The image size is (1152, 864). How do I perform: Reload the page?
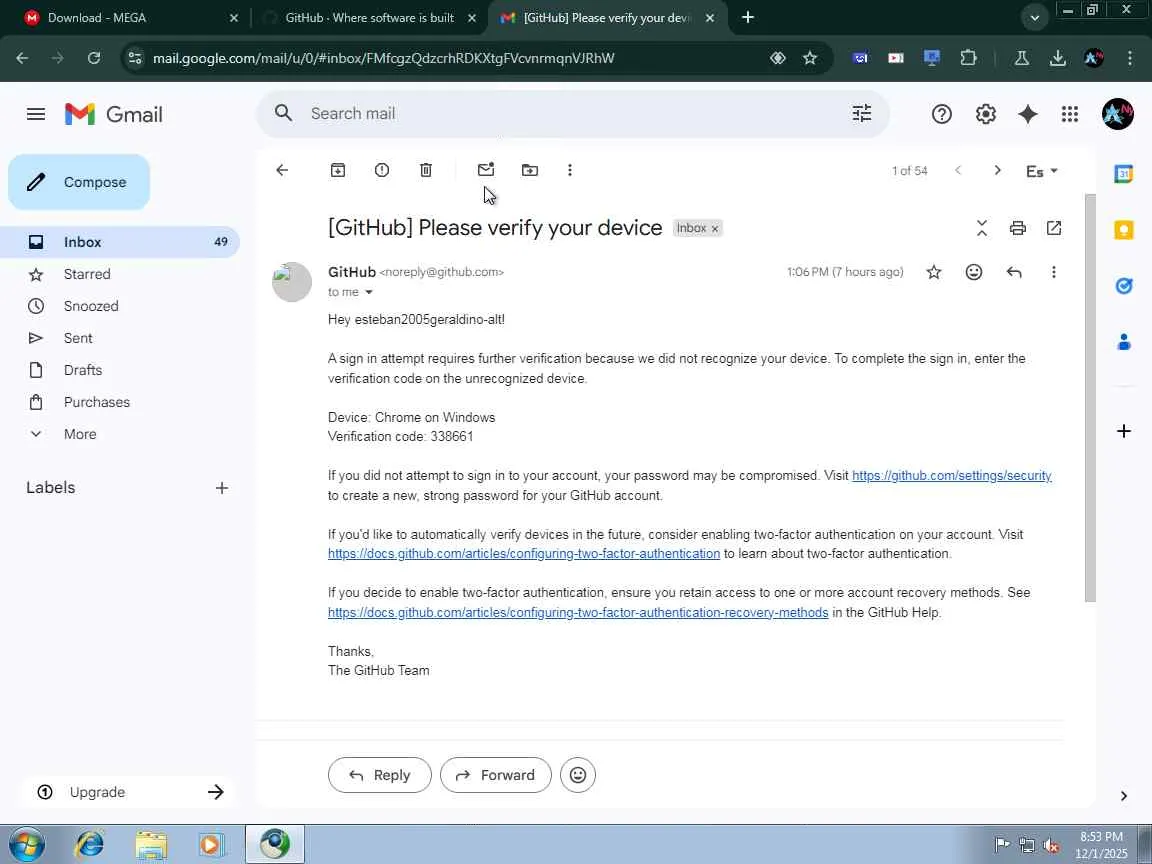coord(93,58)
